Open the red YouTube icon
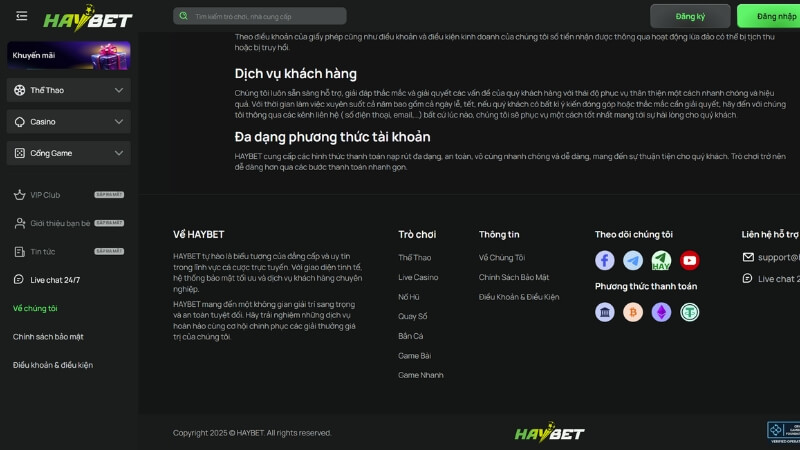 689,260
